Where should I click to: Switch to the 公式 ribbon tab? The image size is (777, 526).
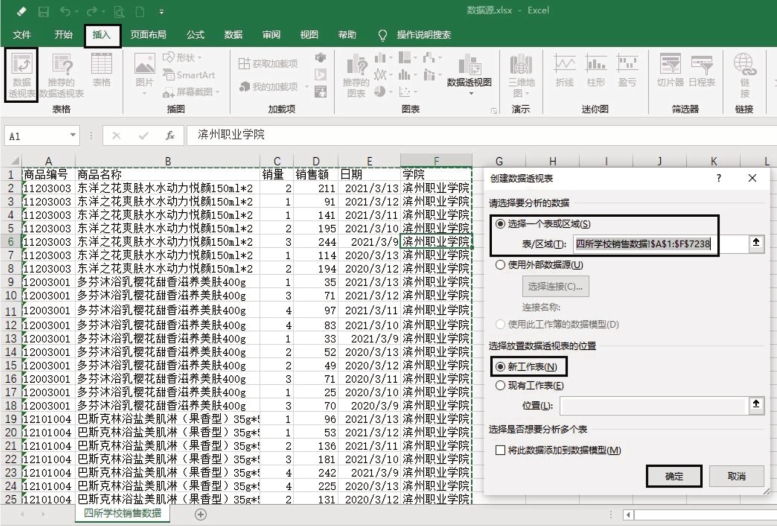click(x=195, y=34)
